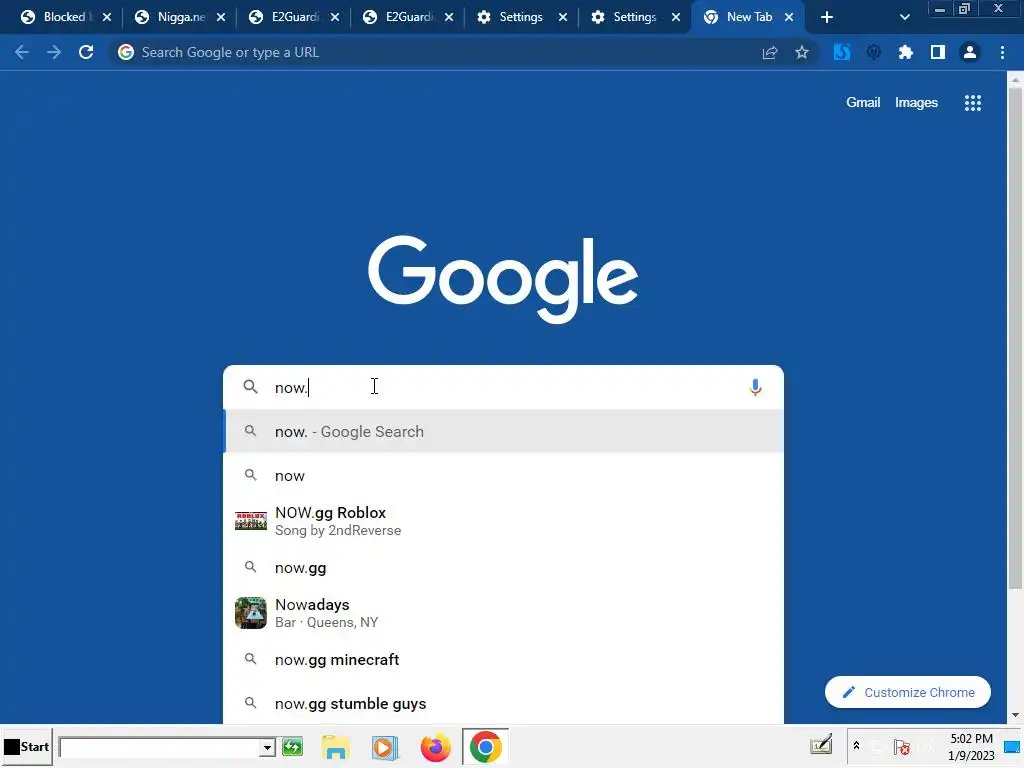Switch to the second Settings tab
This screenshot has height=768, width=1024.
[635, 17]
